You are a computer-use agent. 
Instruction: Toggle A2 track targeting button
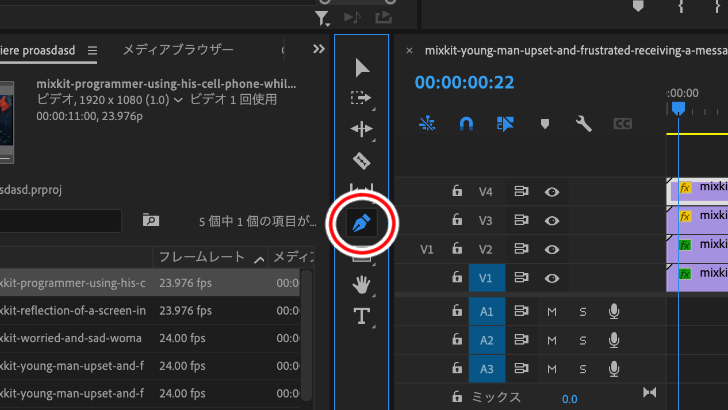click(x=487, y=340)
